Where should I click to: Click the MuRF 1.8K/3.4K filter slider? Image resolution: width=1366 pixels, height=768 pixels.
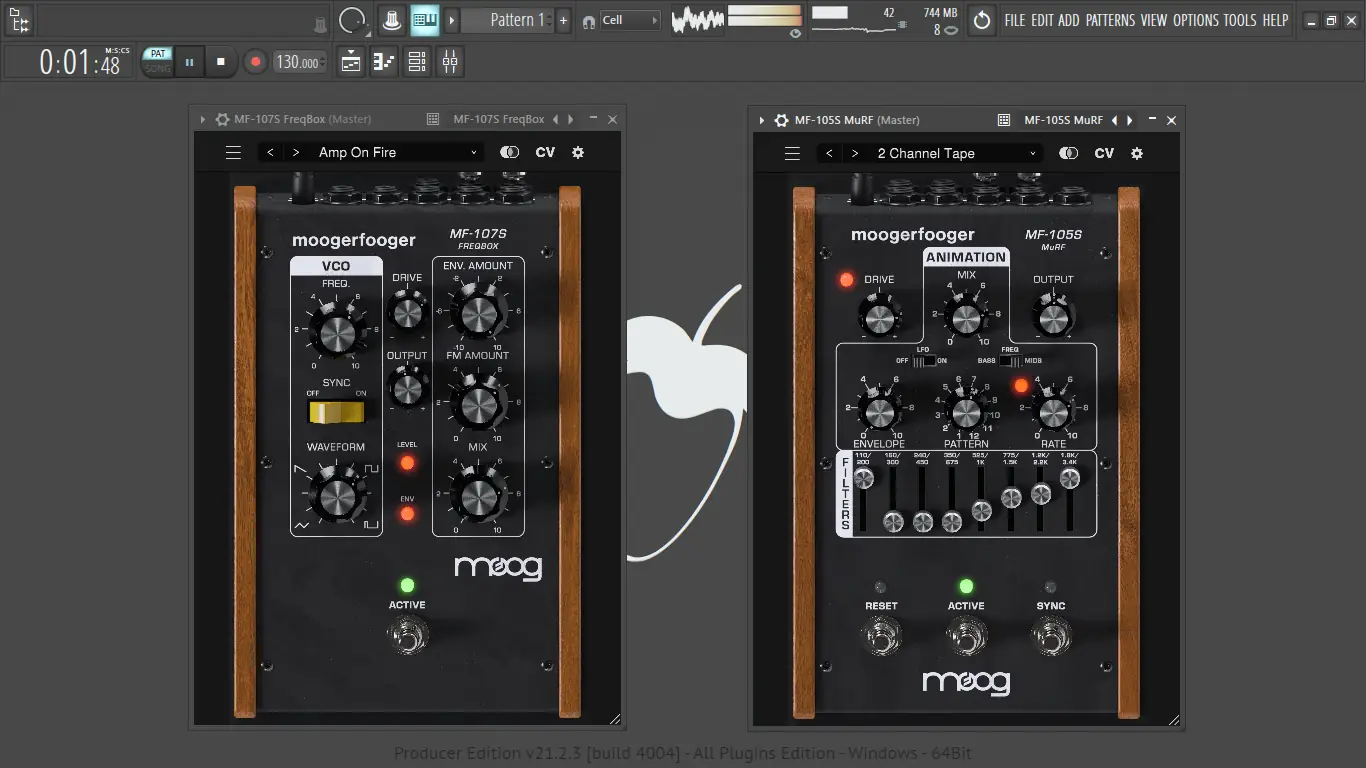[x=1070, y=497]
